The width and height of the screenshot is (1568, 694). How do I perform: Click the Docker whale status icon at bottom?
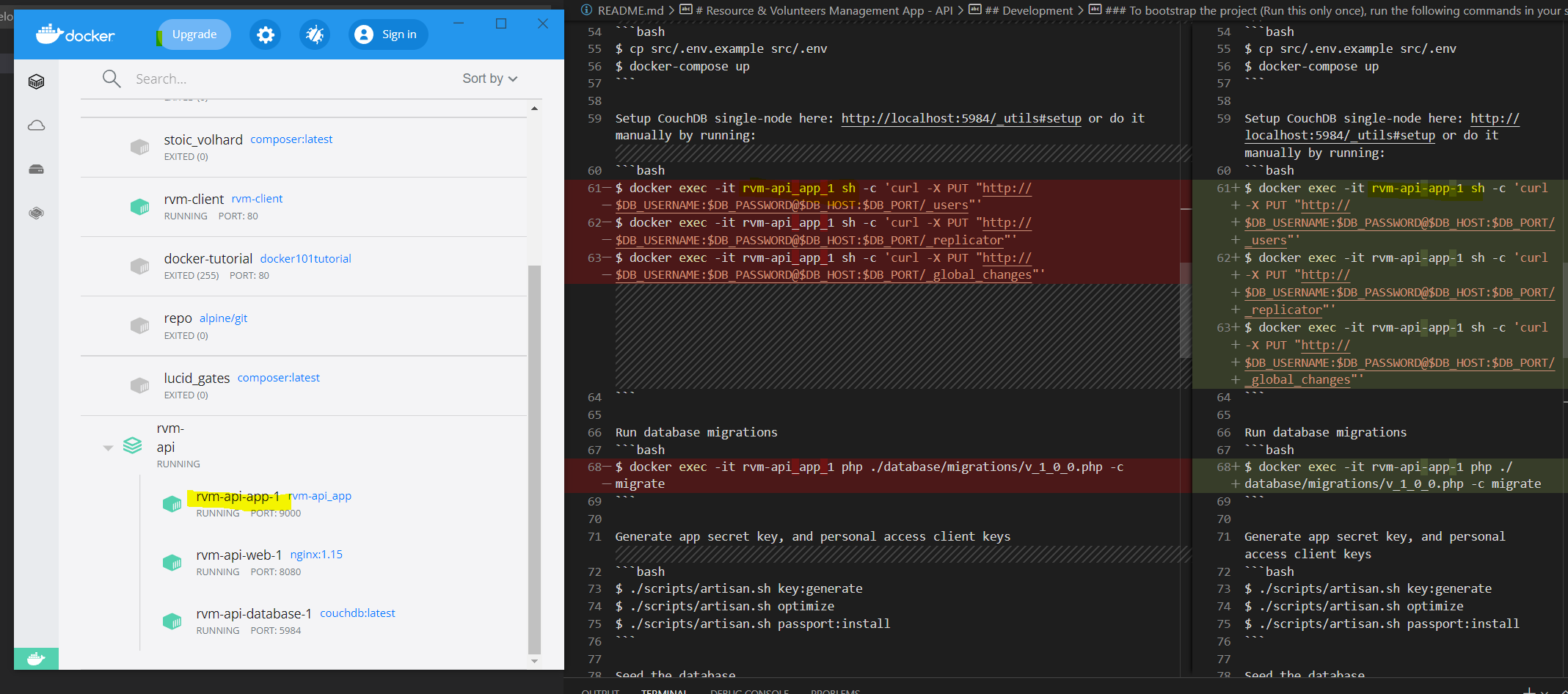pos(36,659)
